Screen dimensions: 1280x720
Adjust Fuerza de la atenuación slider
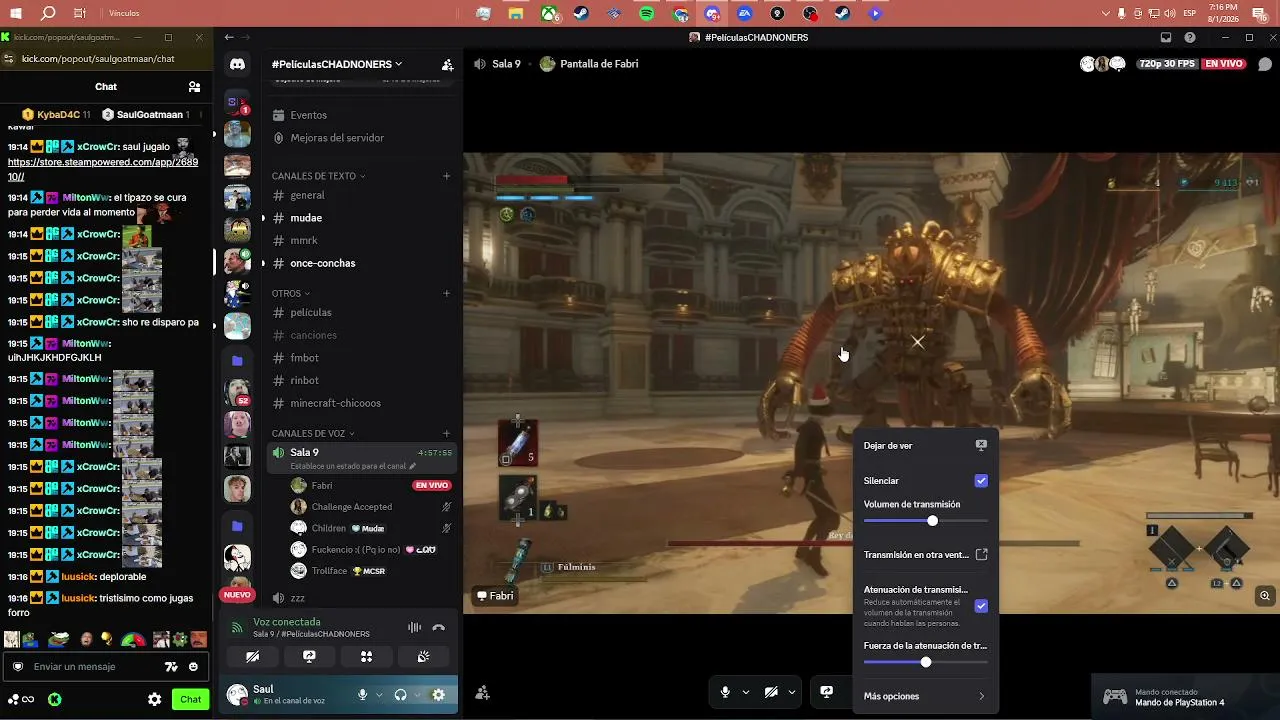925,662
